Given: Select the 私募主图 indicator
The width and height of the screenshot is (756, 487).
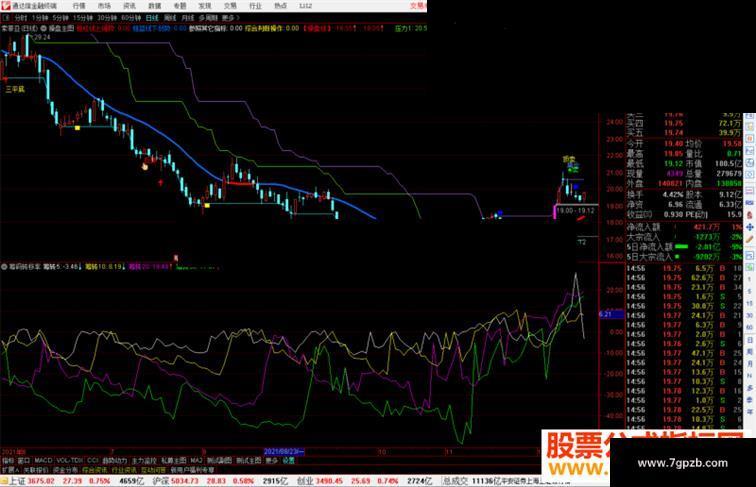Looking at the screenshot, I should tap(174, 461).
